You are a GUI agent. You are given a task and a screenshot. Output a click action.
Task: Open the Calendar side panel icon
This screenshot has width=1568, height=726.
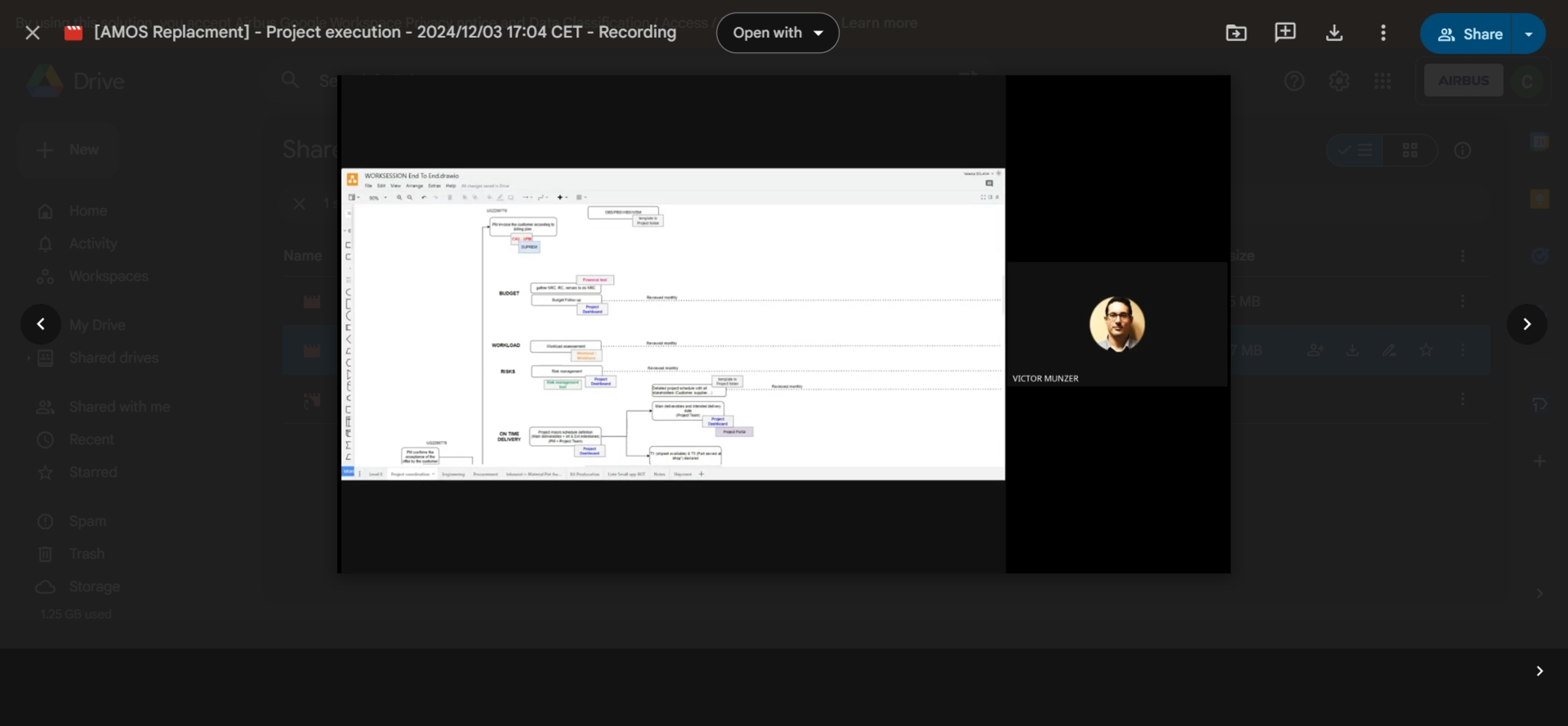tap(1540, 142)
